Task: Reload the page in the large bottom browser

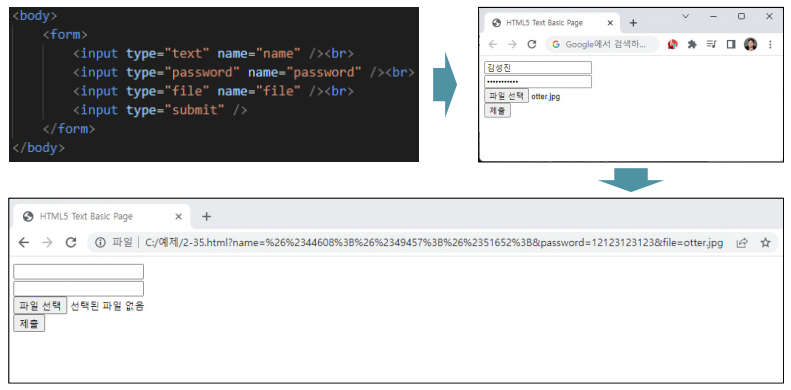Action: (x=71, y=243)
